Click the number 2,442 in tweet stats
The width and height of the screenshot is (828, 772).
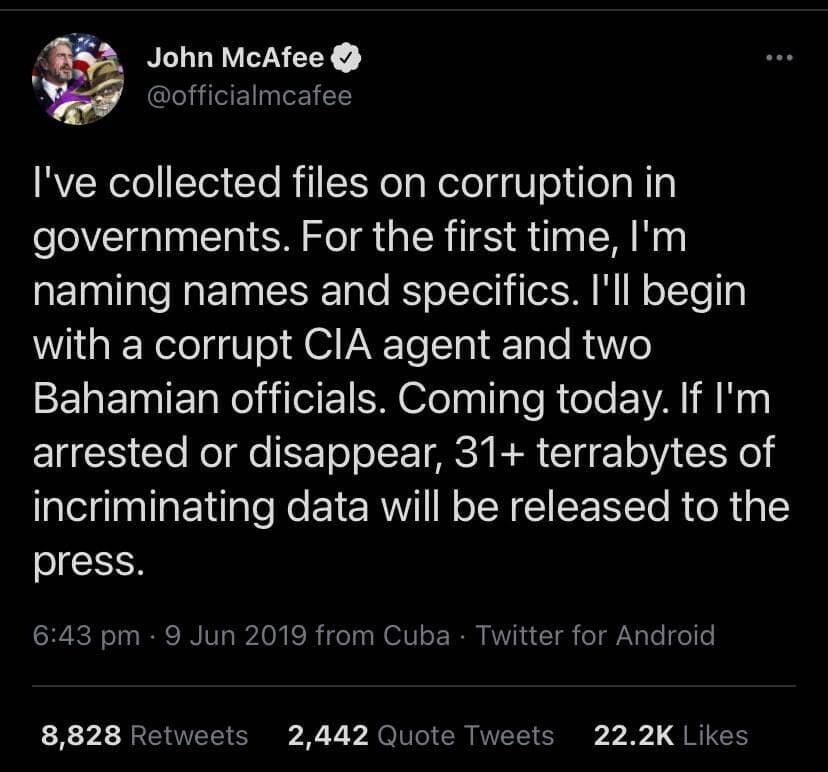coord(327,736)
